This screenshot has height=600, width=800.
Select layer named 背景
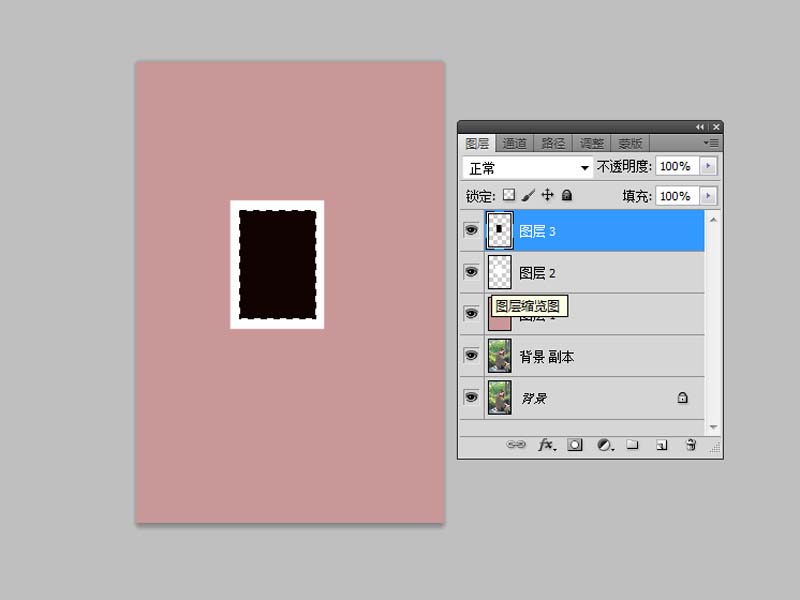(x=534, y=398)
